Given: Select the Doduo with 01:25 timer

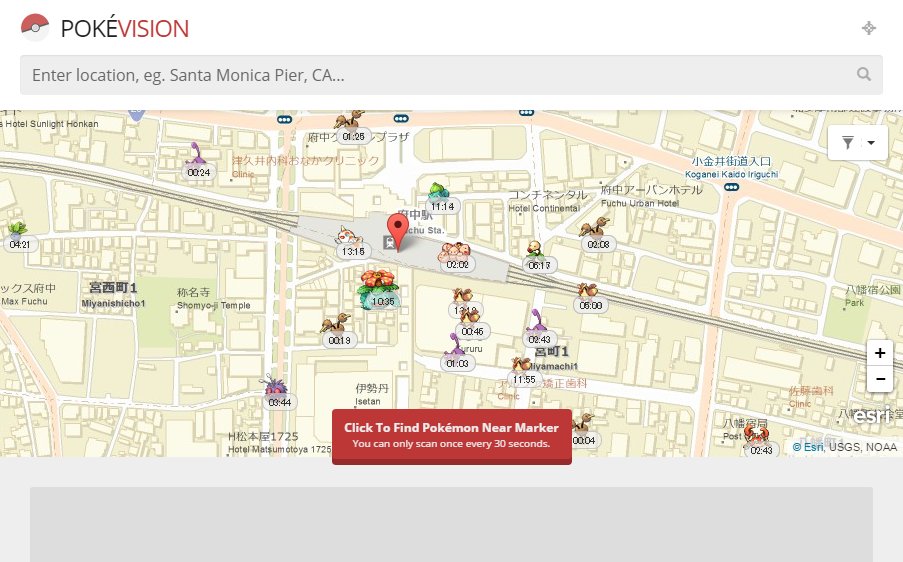Looking at the screenshot, I should click(x=350, y=127).
